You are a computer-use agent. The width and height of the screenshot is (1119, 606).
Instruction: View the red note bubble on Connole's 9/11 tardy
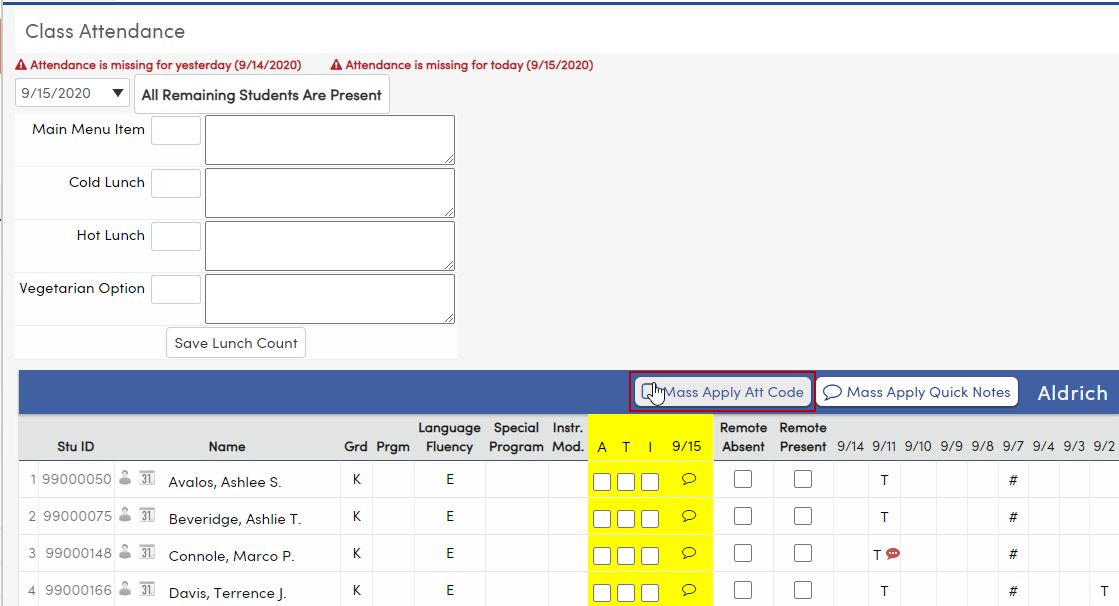tap(892, 553)
